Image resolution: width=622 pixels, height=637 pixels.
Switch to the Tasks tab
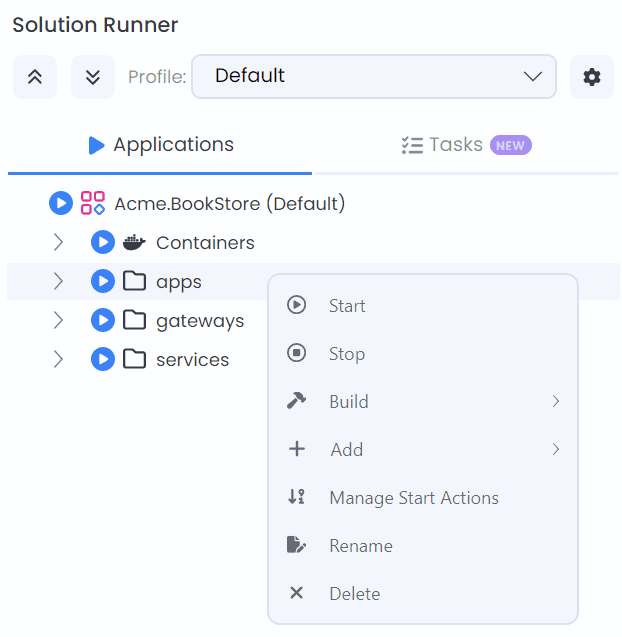pos(465,145)
